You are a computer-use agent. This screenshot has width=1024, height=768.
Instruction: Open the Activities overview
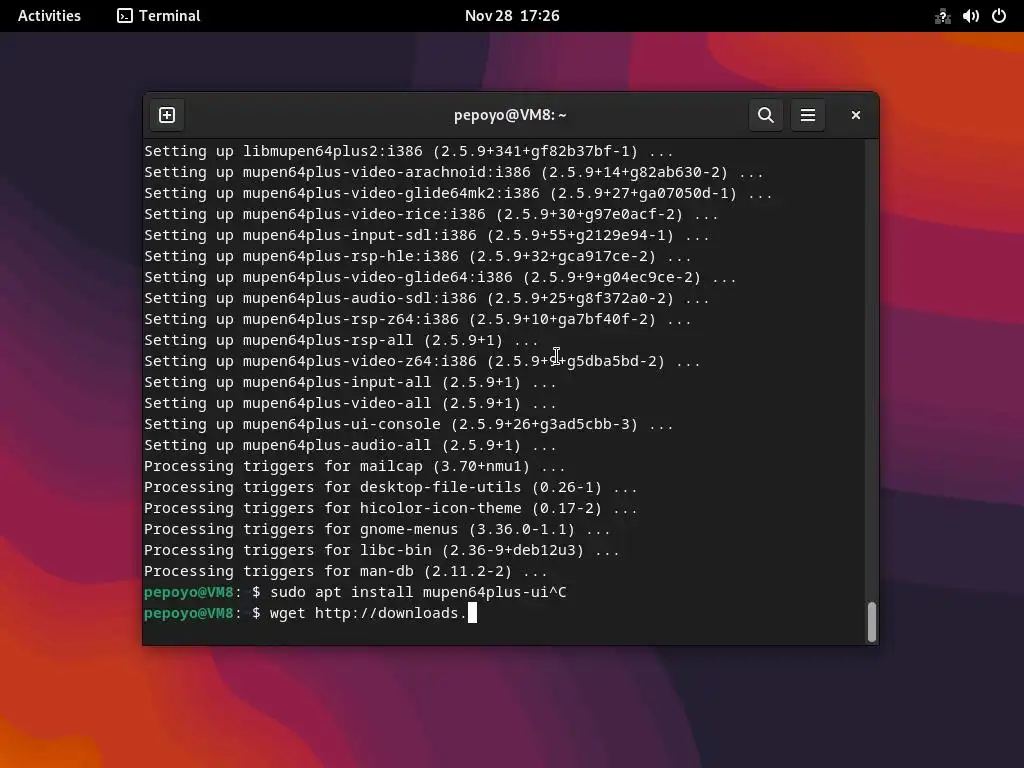click(x=49, y=16)
